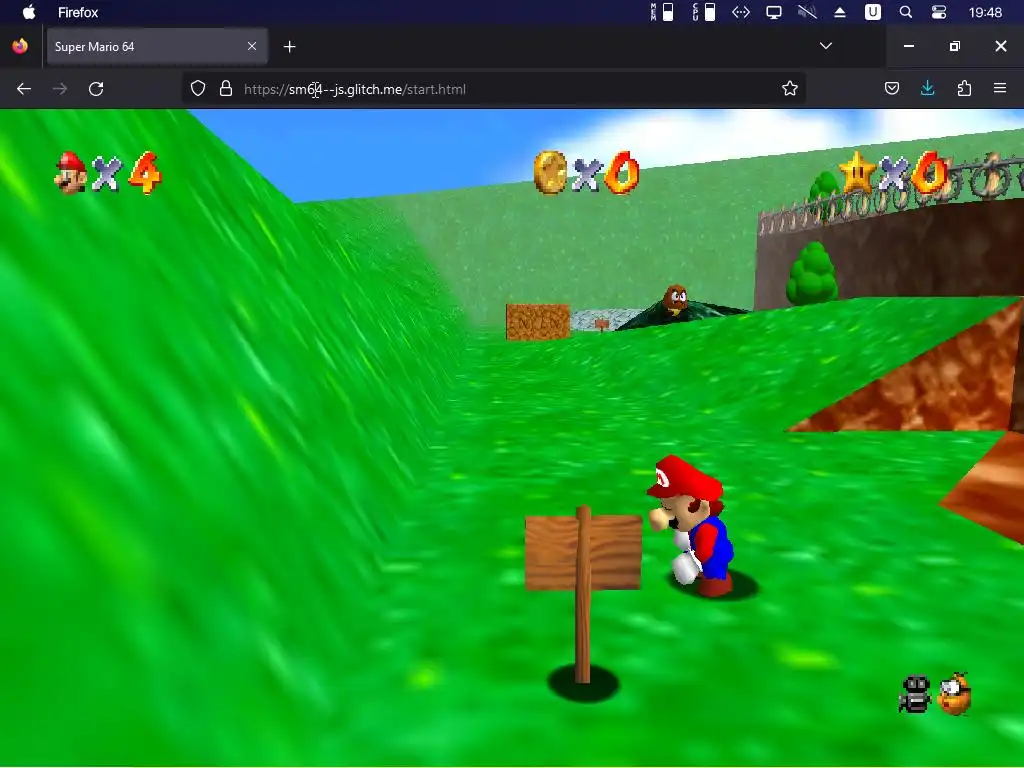Open the Apple menu
The width and height of the screenshot is (1024, 768).
pos(29,12)
